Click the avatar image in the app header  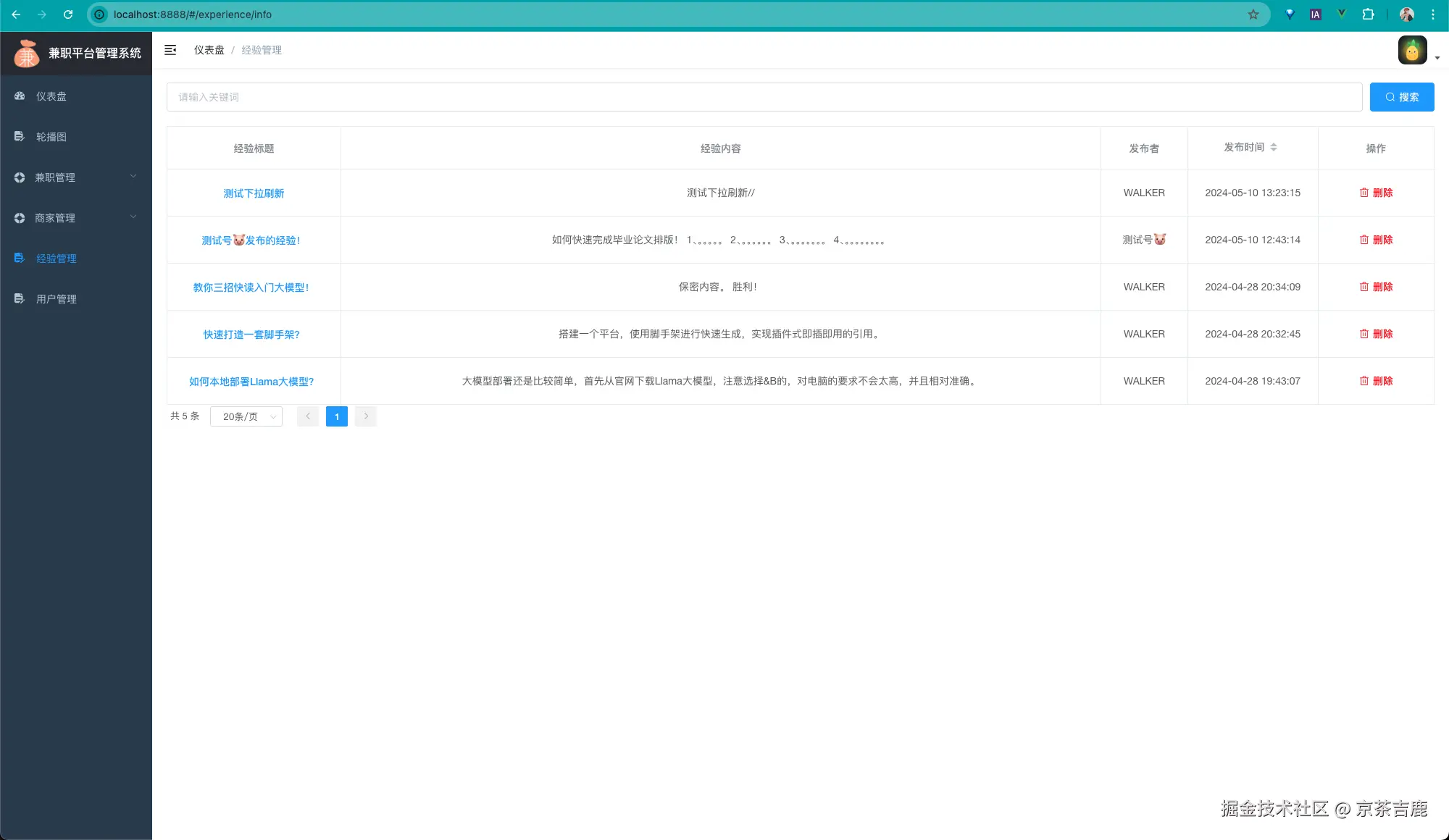[x=1413, y=49]
